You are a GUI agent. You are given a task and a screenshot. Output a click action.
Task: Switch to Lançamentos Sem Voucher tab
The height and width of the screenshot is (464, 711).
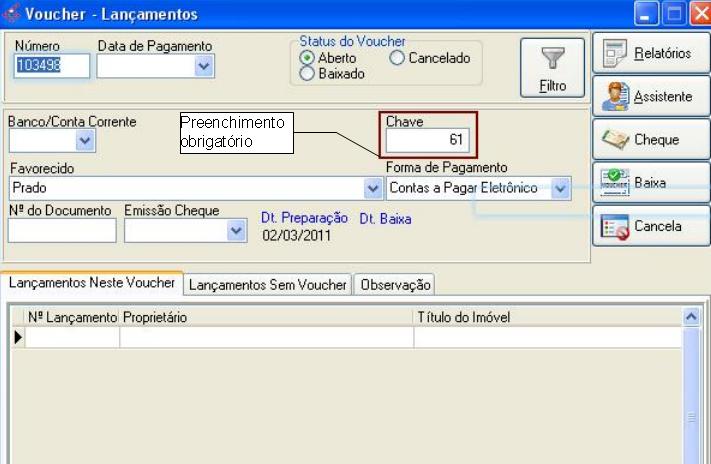pyautogui.click(x=268, y=285)
